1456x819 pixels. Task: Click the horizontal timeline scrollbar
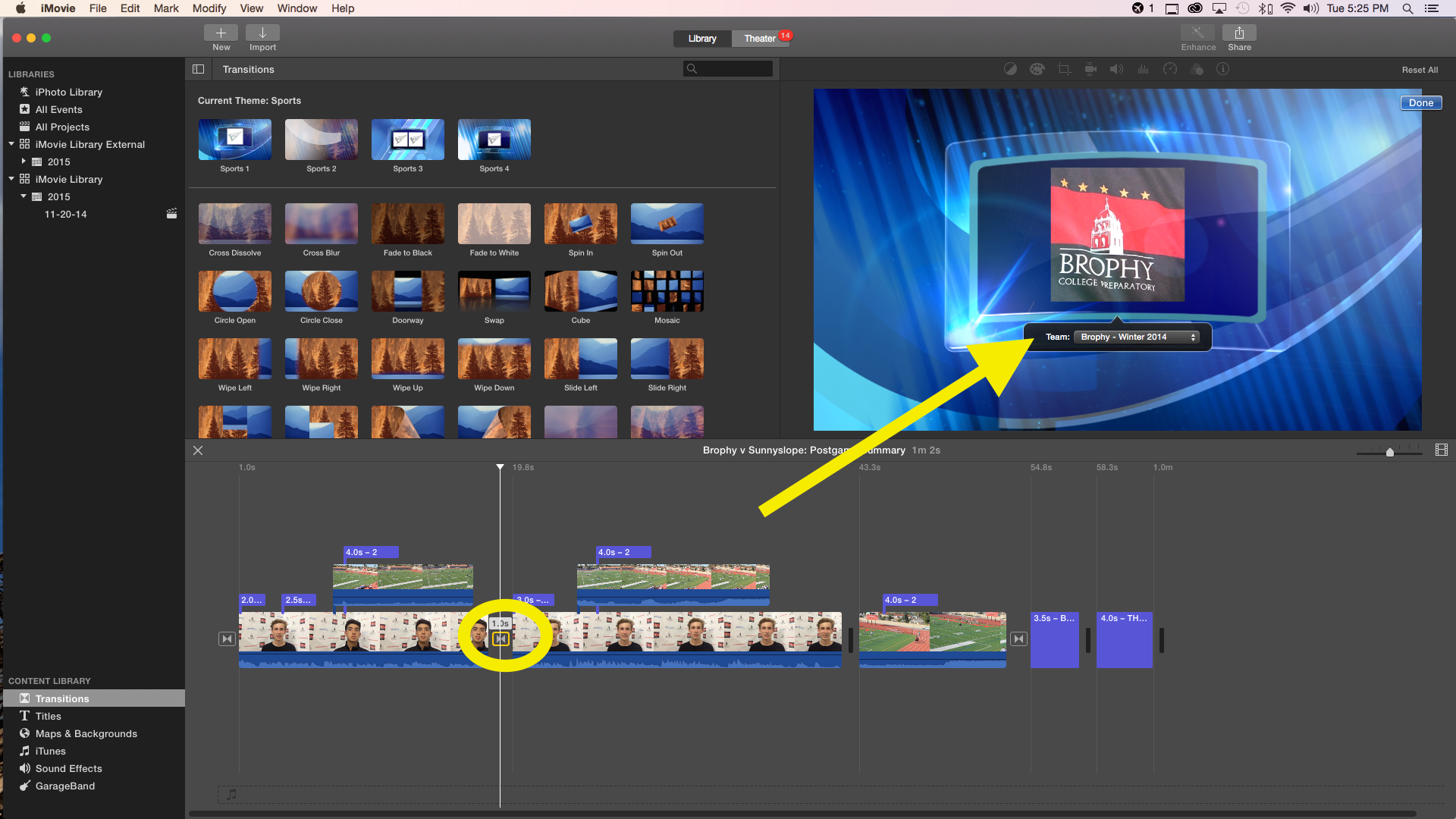pos(802,814)
